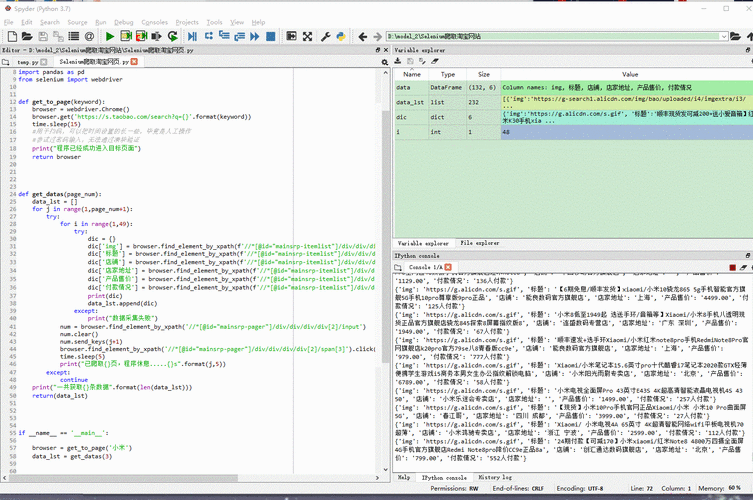Select the IPython console bottom tab
The image size is (753, 500).
(x=444, y=477)
